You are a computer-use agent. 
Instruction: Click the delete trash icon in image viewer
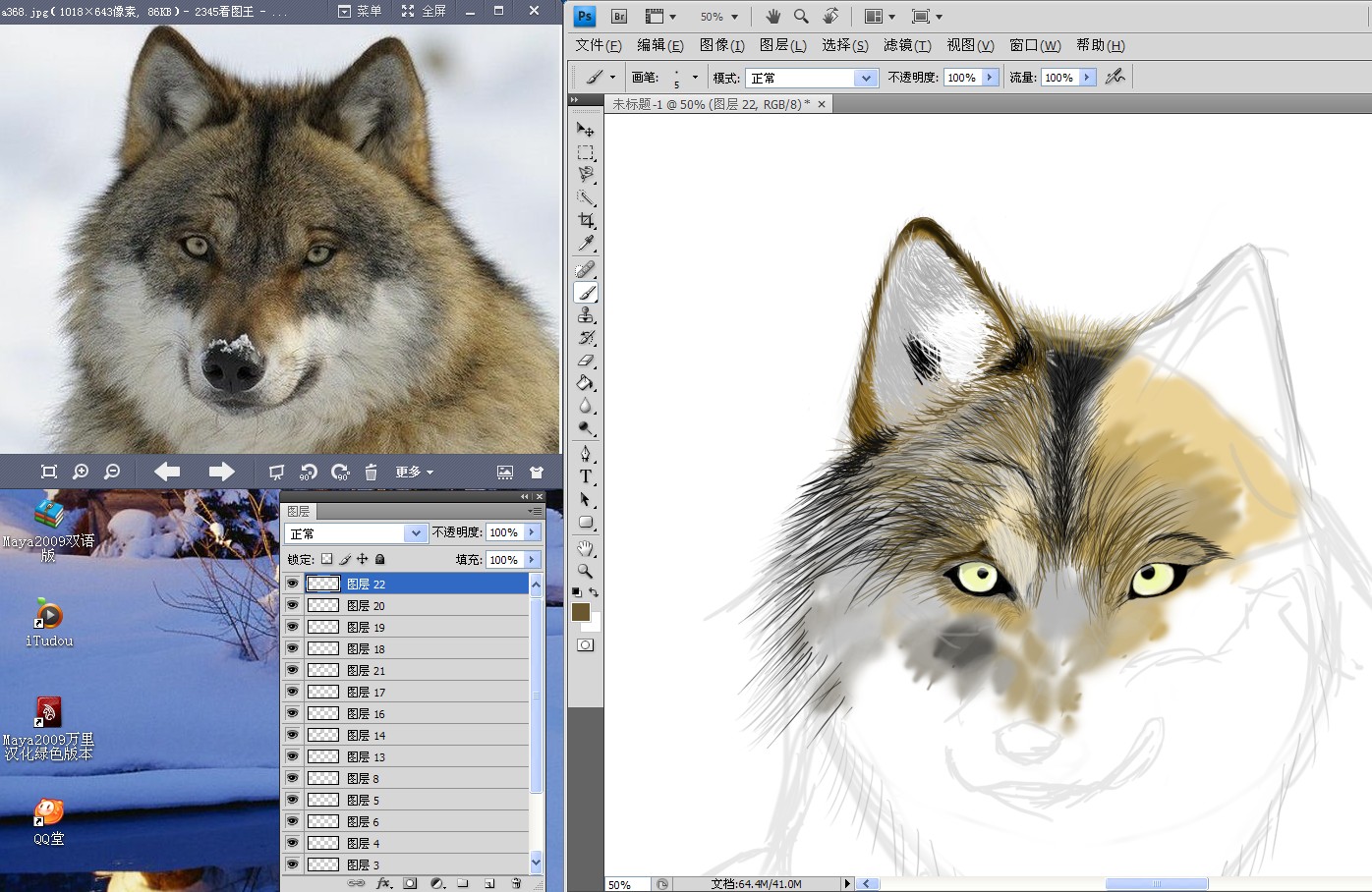pyautogui.click(x=371, y=473)
